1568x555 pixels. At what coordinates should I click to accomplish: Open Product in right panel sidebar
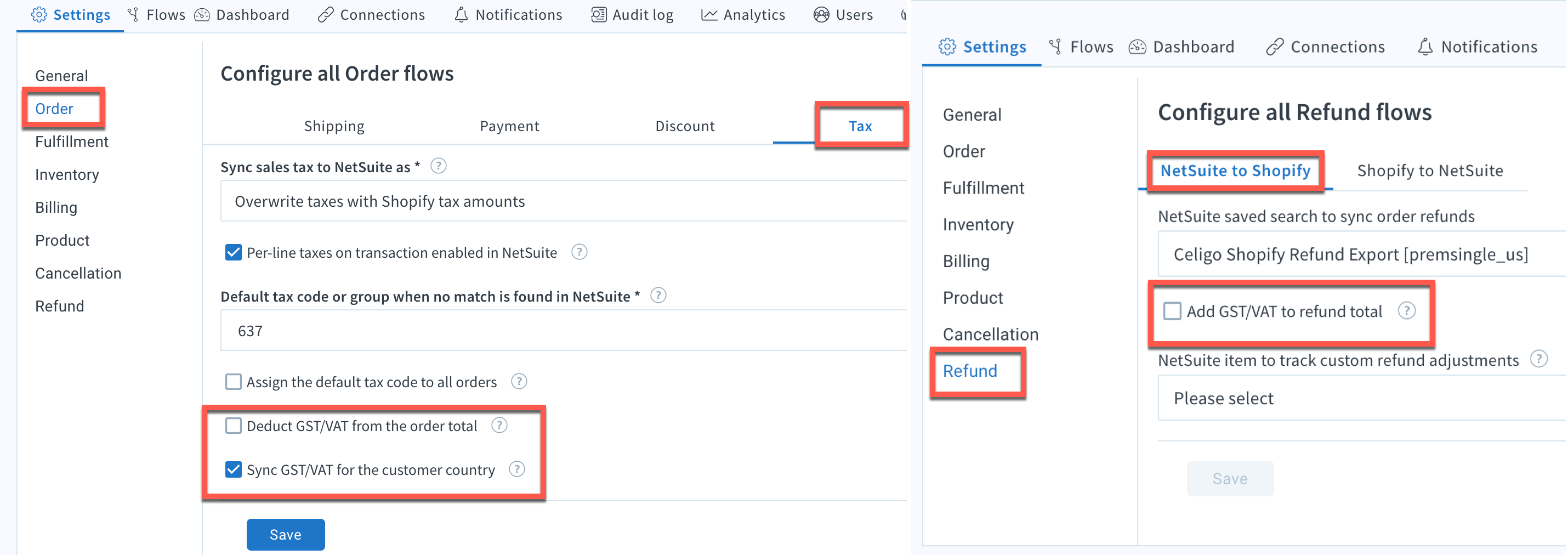click(x=973, y=297)
